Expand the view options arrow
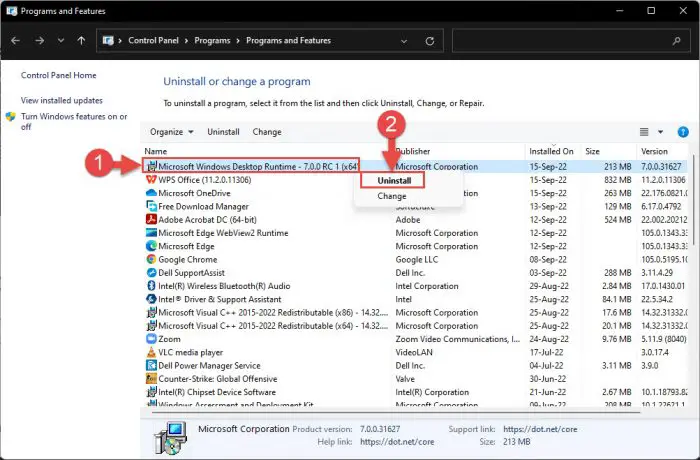700x460 pixels. 660,132
